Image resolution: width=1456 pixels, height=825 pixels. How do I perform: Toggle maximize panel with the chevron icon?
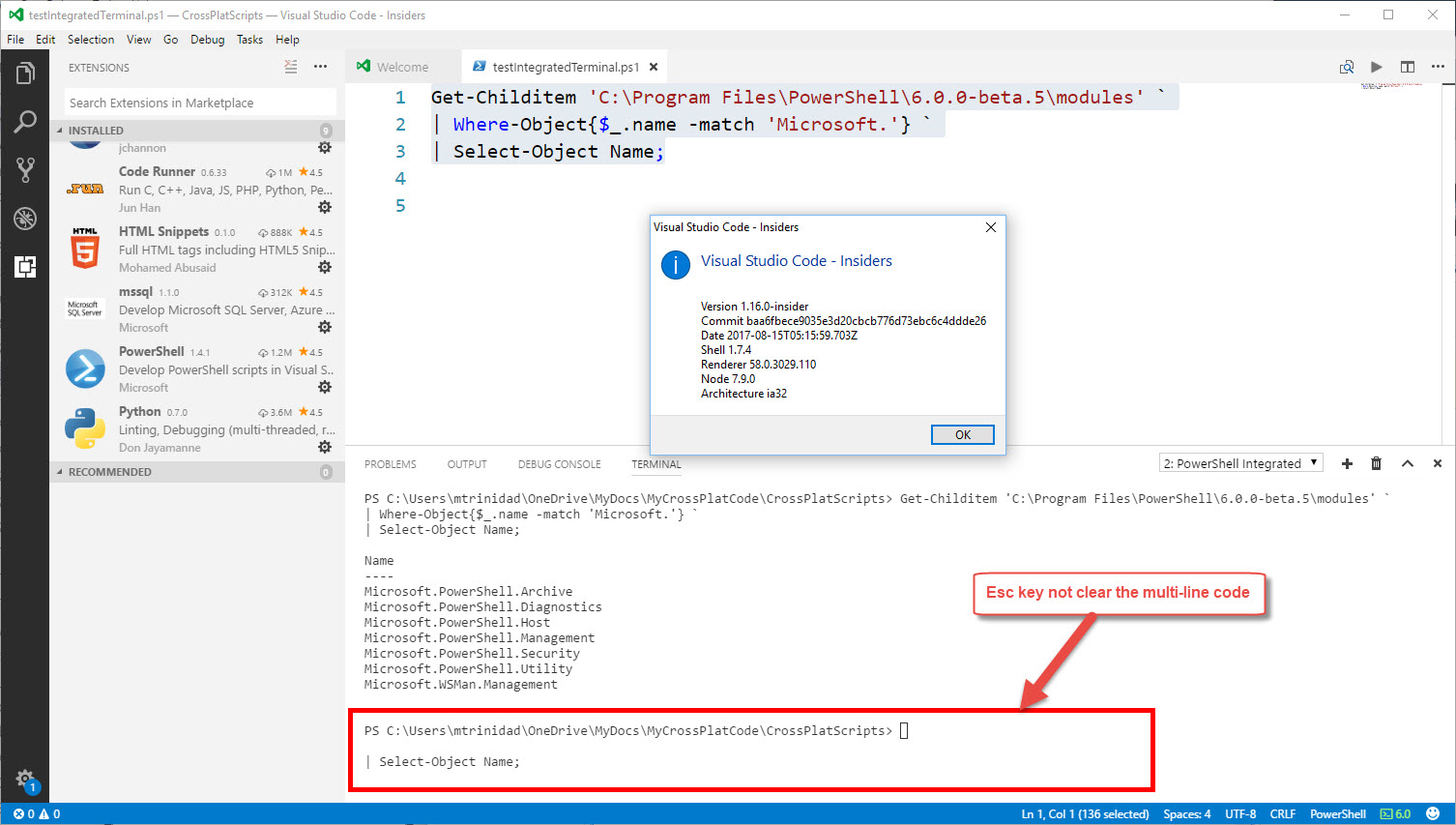pos(1408,463)
